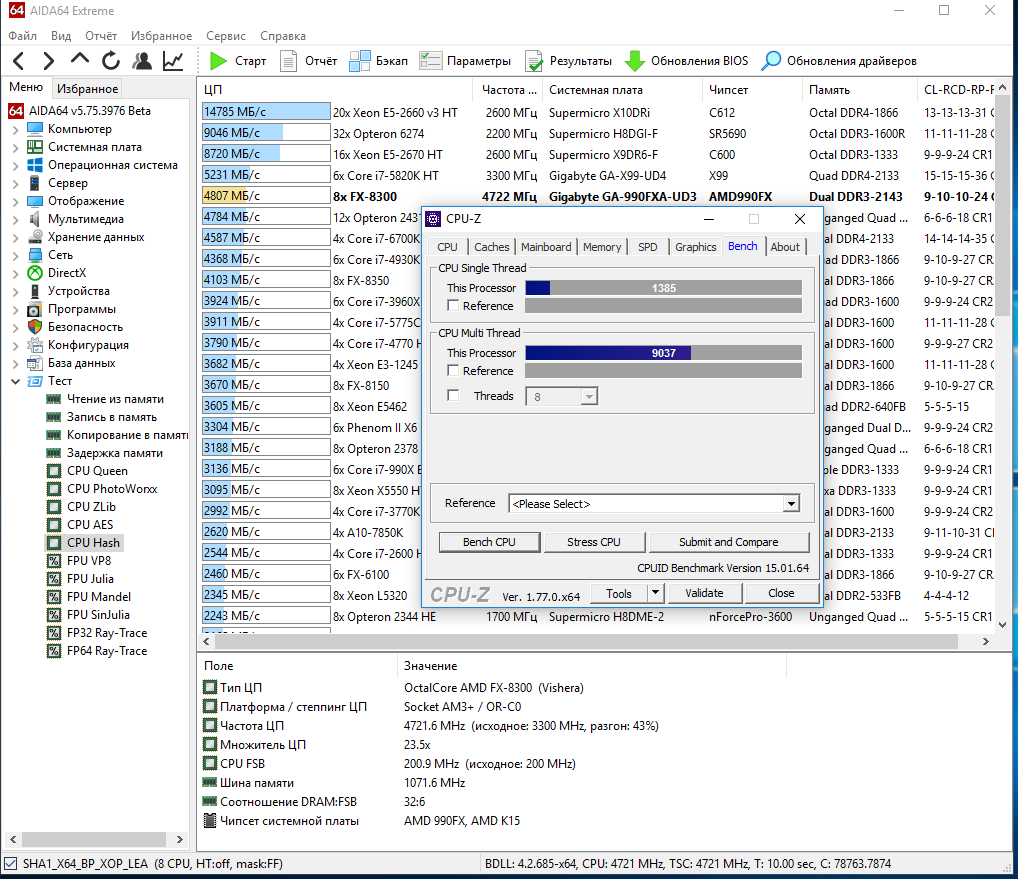Image resolution: width=1018 pixels, height=879 pixels.
Task: Select CPU Queen benchmark in tree
Action: click(97, 471)
